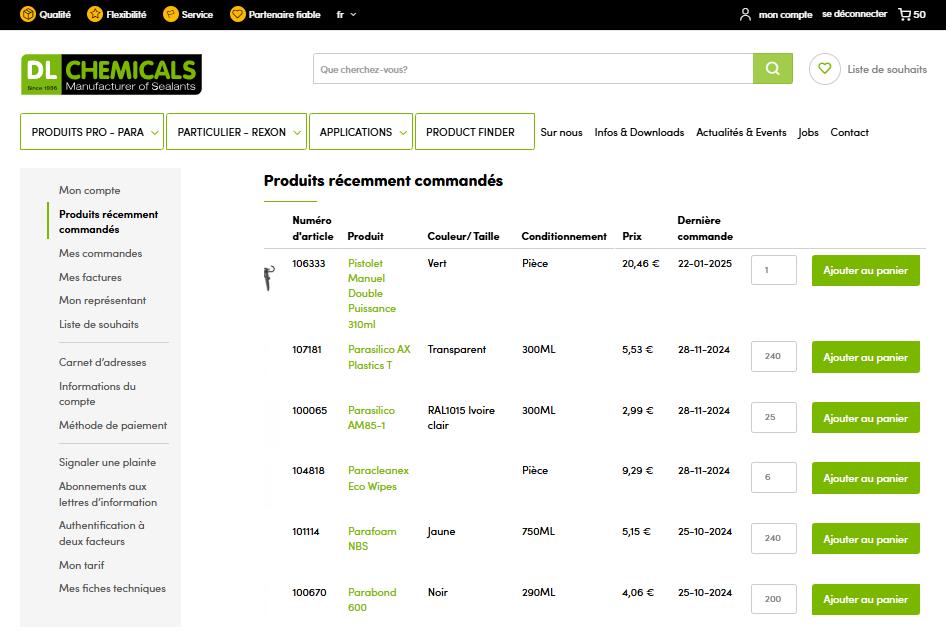
Task: Open Parabond 600 product
Action: tap(372, 599)
